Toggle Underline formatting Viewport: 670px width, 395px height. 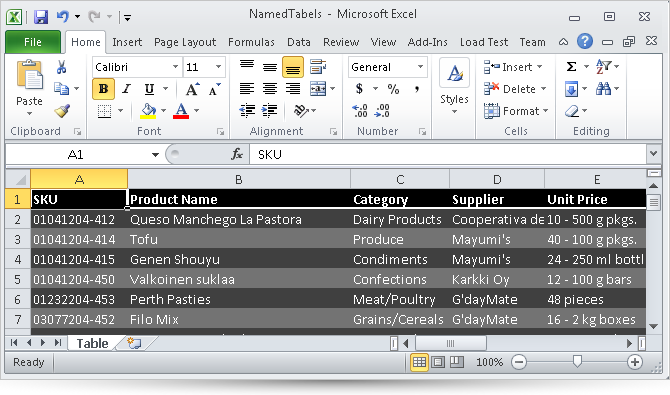click(x=149, y=89)
